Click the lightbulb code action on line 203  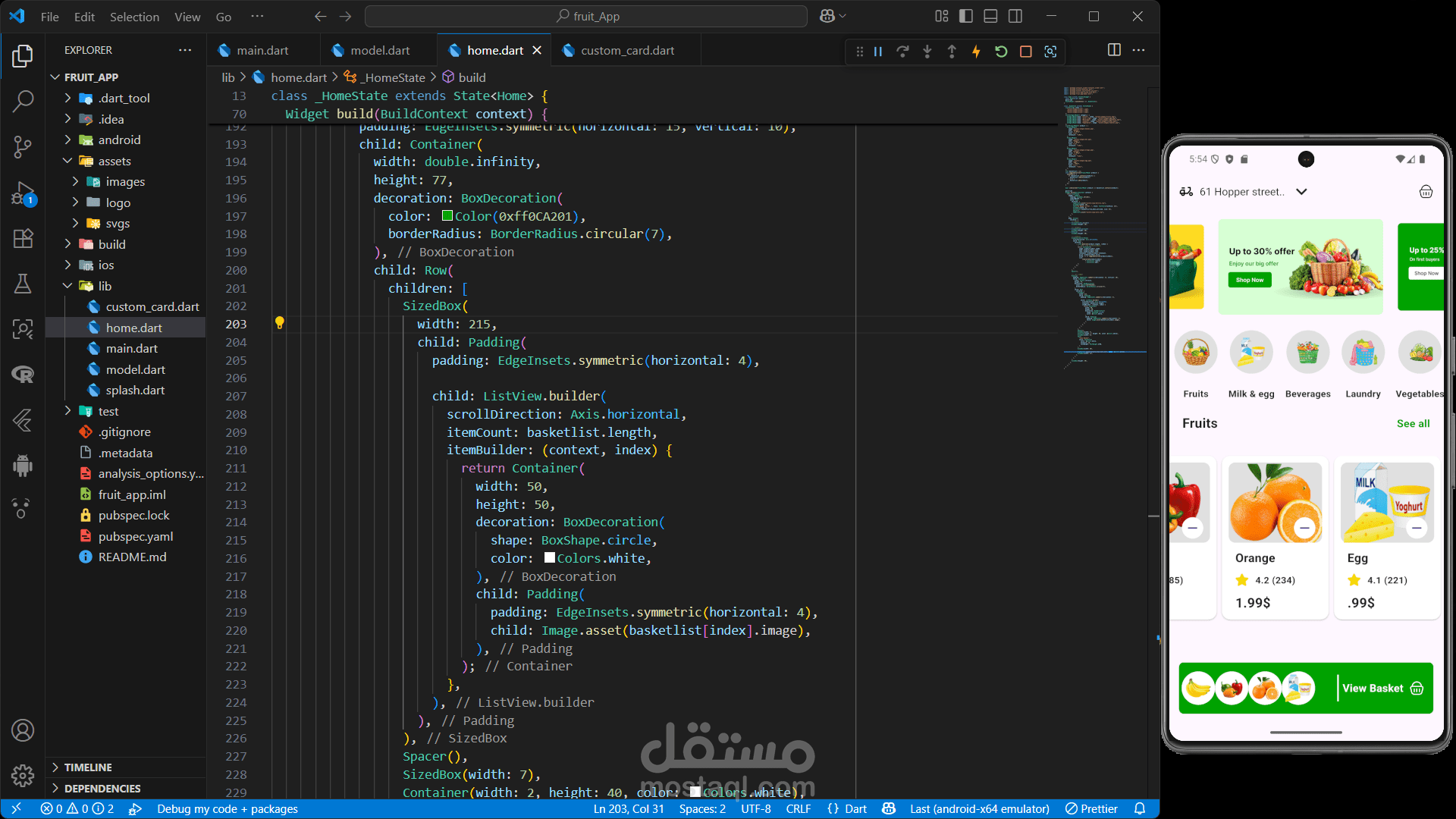coord(279,323)
